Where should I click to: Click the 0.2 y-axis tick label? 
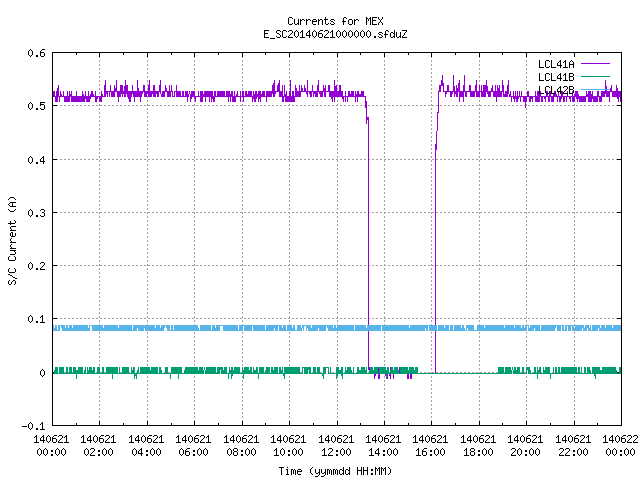point(36,266)
